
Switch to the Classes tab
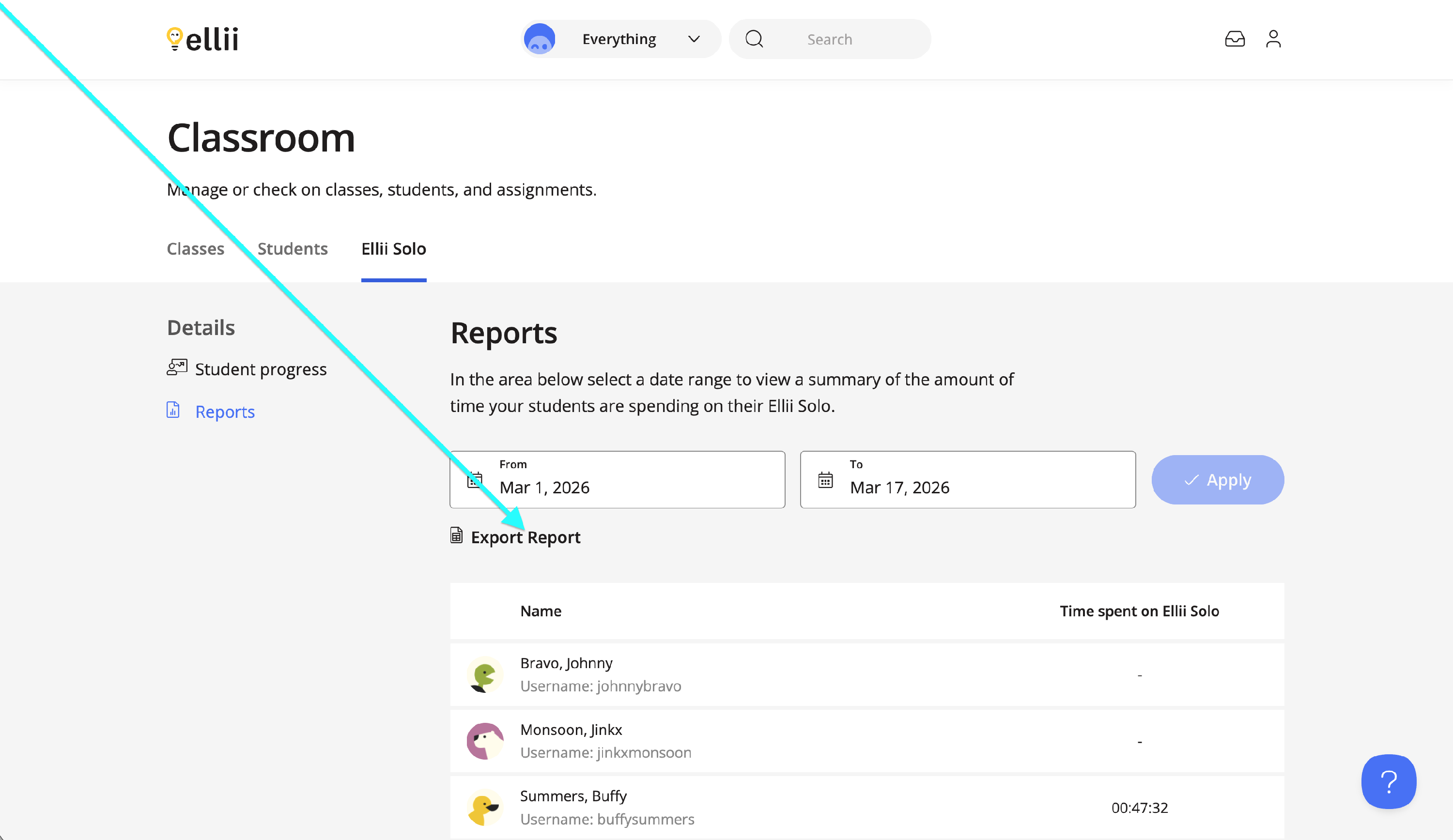tap(196, 249)
